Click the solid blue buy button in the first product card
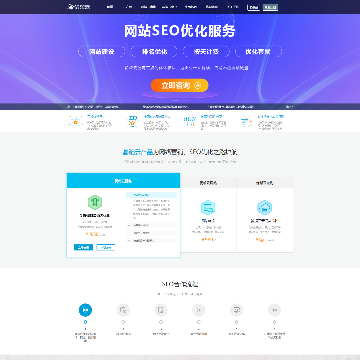Screen dimensions: 360x360 pyautogui.click(x=83, y=247)
